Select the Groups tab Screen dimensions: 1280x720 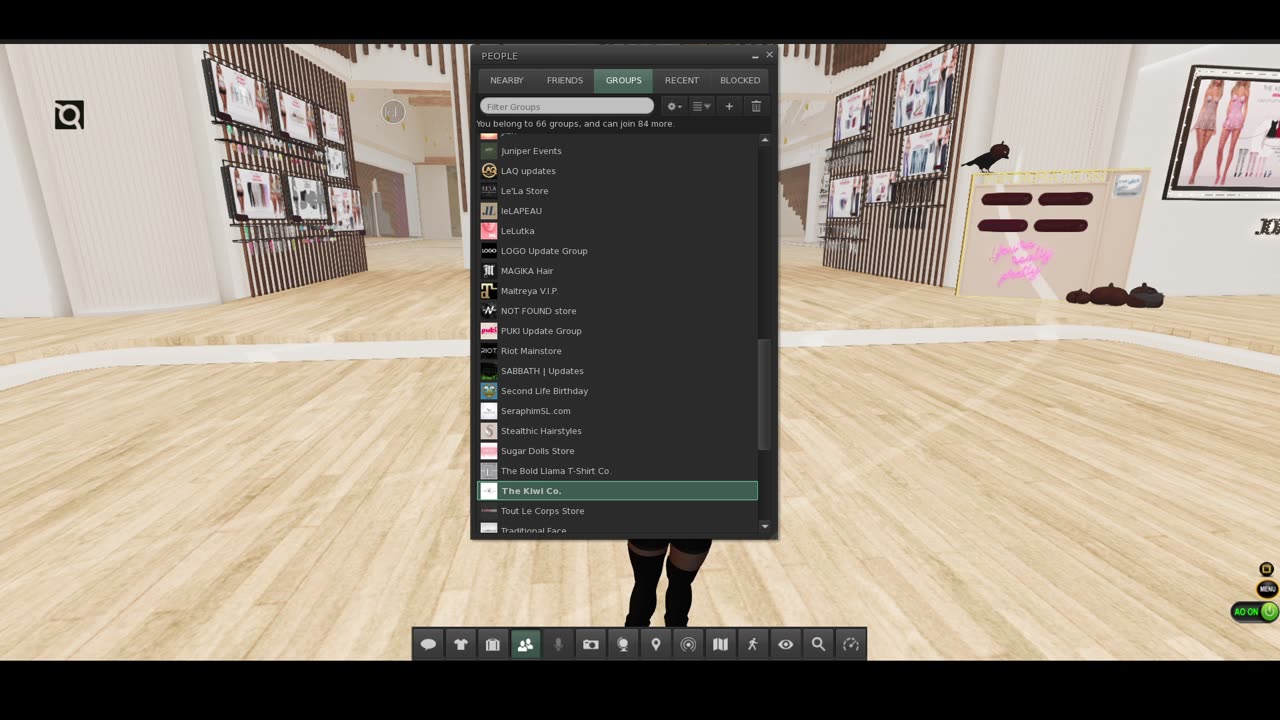pos(623,80)
